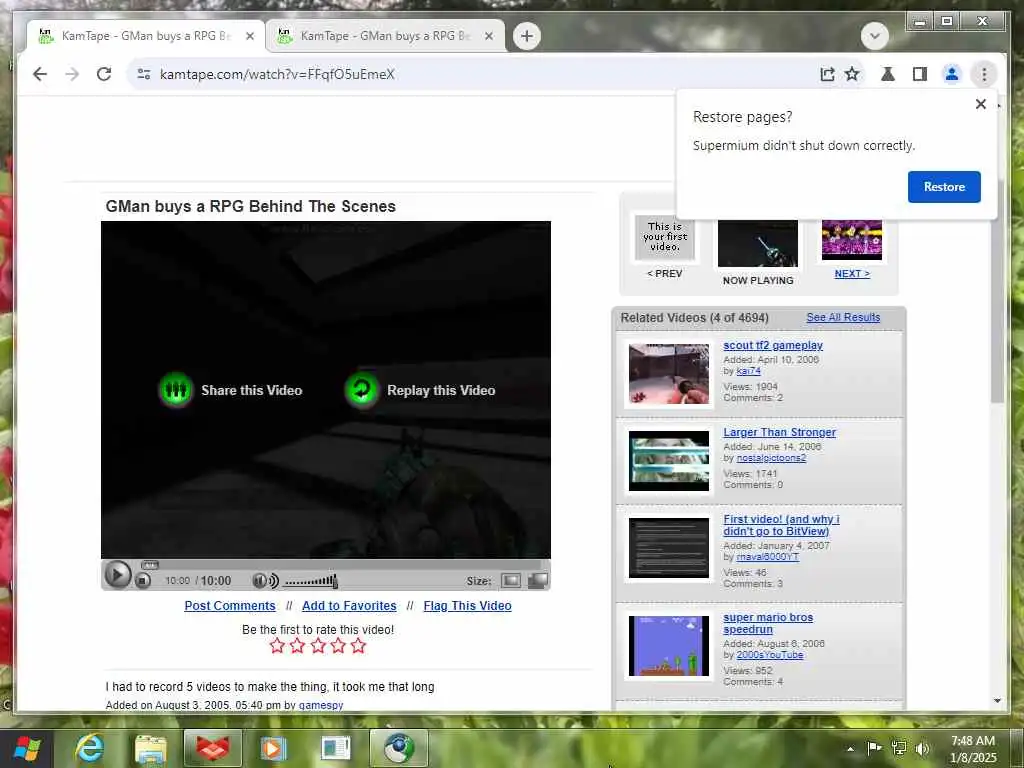Open the Action Center flag tray icon
The height and width of the screenshot is (768, 1024).
[x=874, y=748]
